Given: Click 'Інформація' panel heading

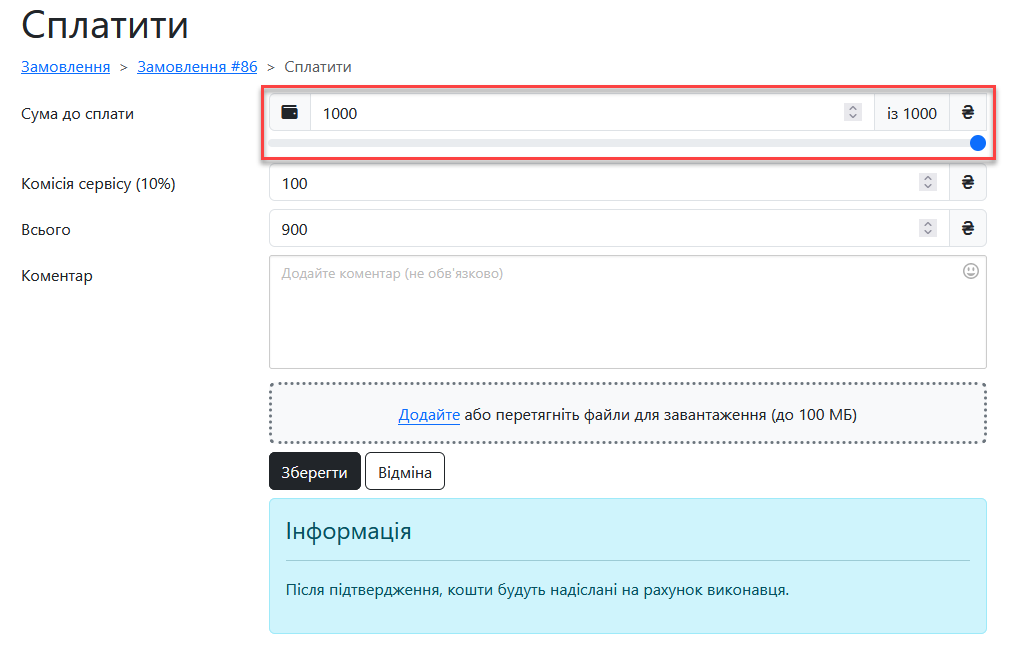Looking at the screenshot, I should click(348, 532).
